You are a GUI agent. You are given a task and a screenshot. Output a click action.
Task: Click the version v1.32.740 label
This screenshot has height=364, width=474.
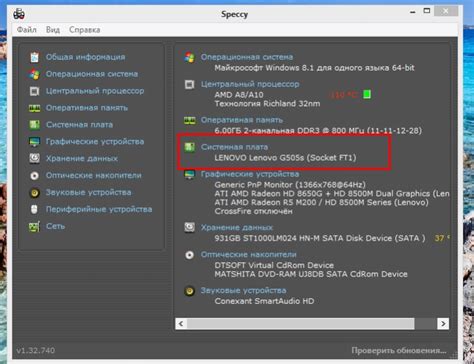click(36, 351)
